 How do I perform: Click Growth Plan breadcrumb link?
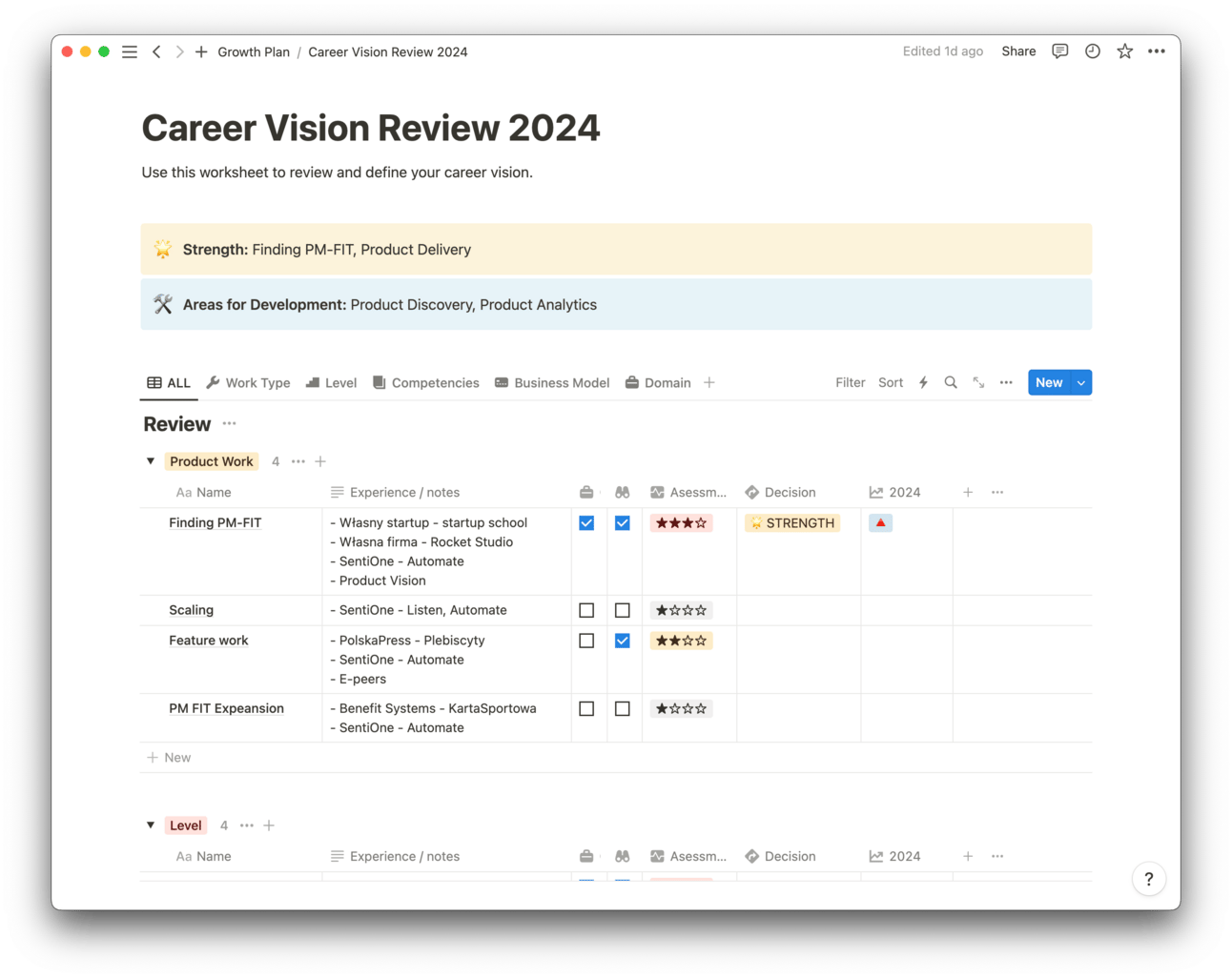(x=254, y=51)
